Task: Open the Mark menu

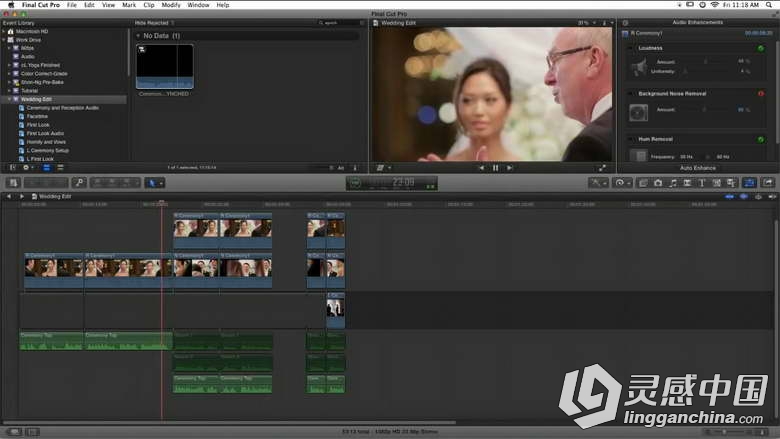Action: (129, 5)
